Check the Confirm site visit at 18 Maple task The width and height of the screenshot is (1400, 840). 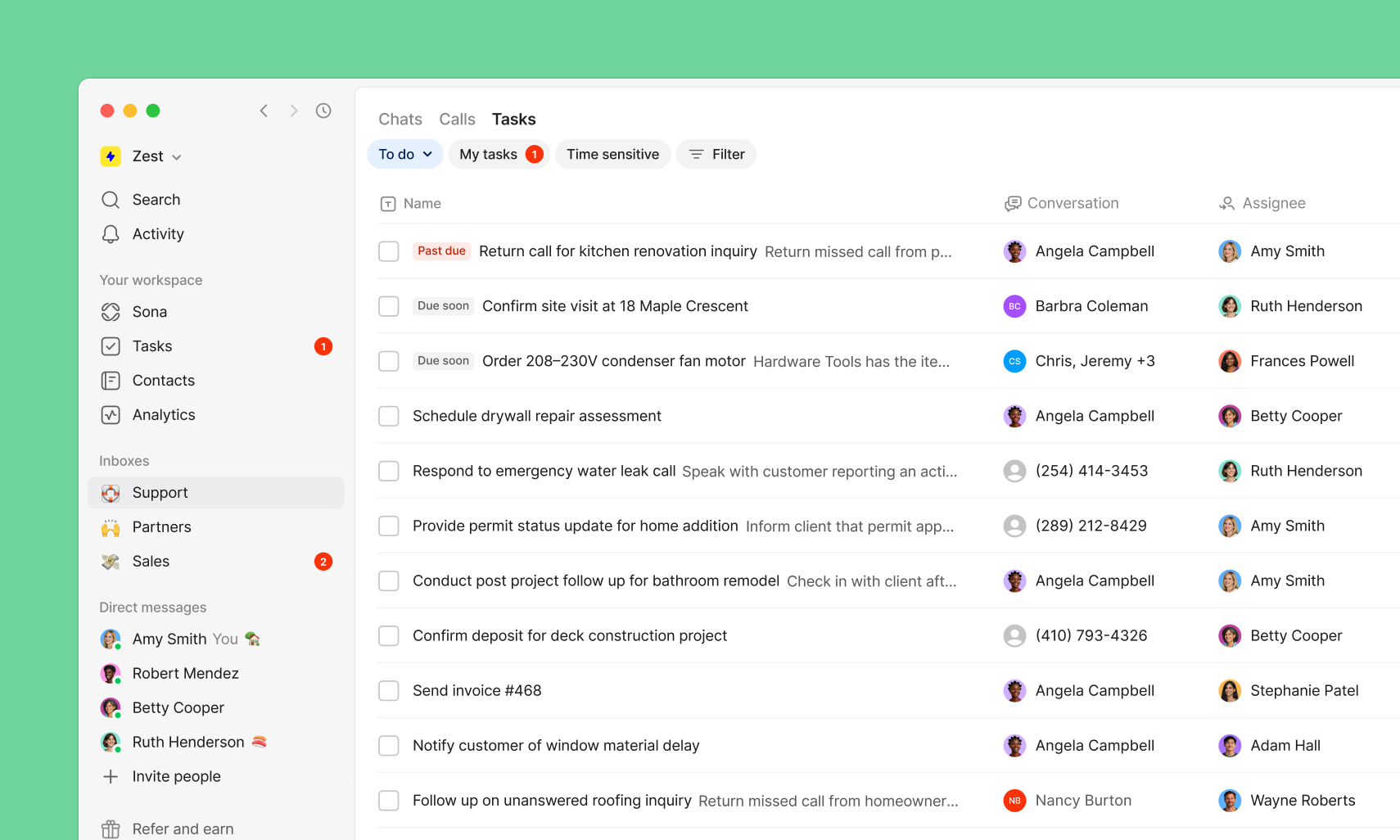click(389, 306)
